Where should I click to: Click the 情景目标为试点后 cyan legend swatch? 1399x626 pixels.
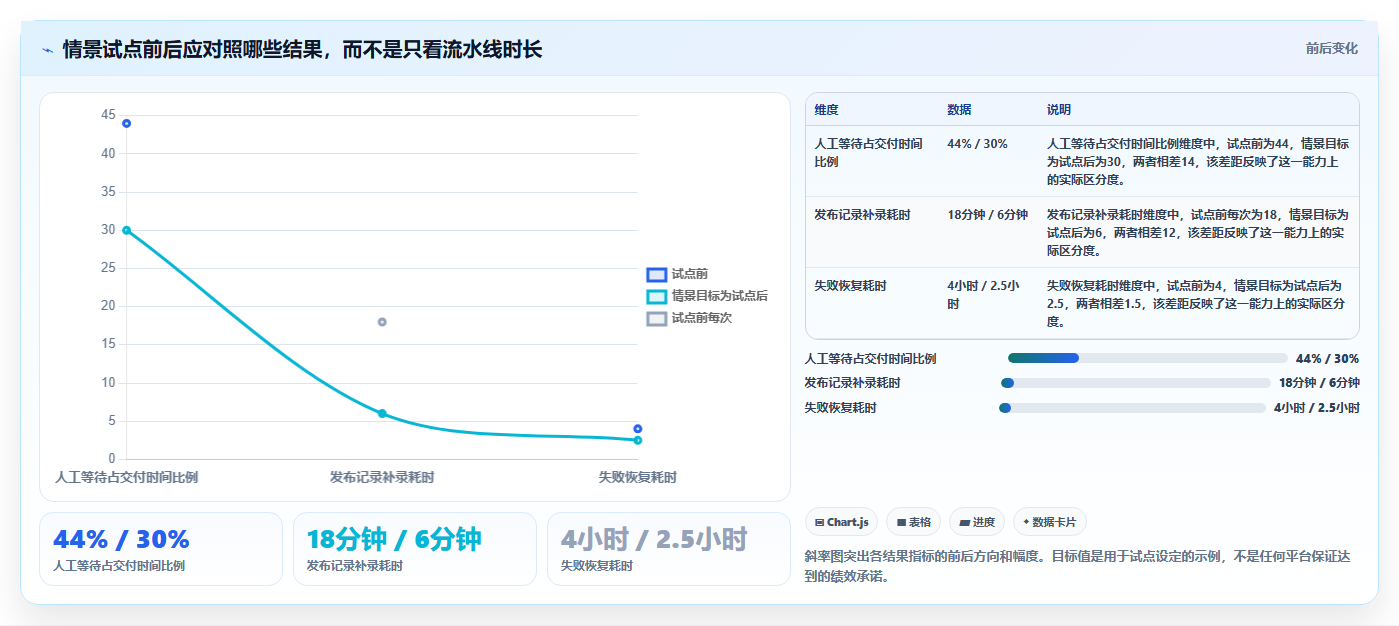coord(656,296)
